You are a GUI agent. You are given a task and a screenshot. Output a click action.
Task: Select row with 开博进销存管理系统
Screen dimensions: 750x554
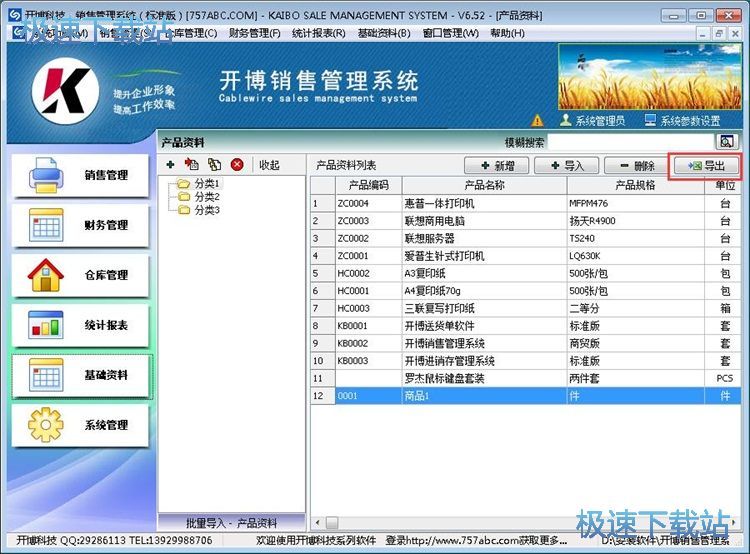(x=526, y=361)
